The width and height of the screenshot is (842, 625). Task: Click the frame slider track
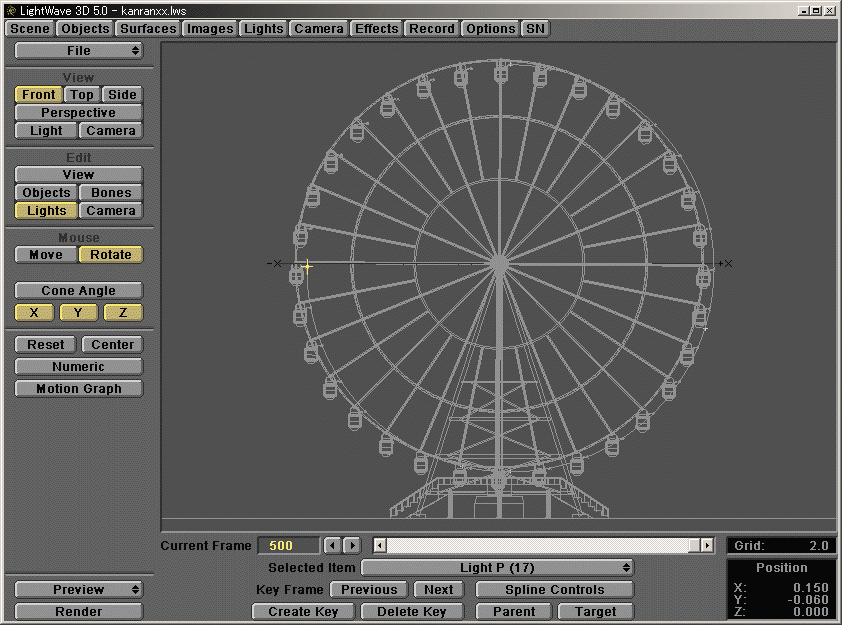[540, 545]
